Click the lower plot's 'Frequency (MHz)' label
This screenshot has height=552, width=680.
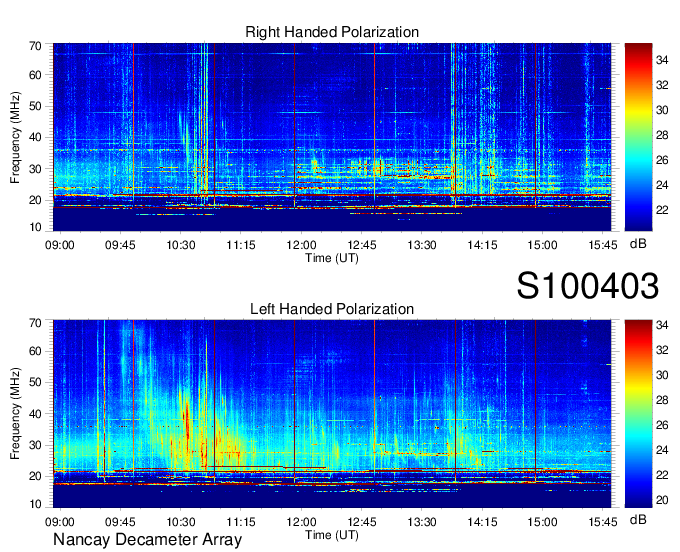(15, 414)
